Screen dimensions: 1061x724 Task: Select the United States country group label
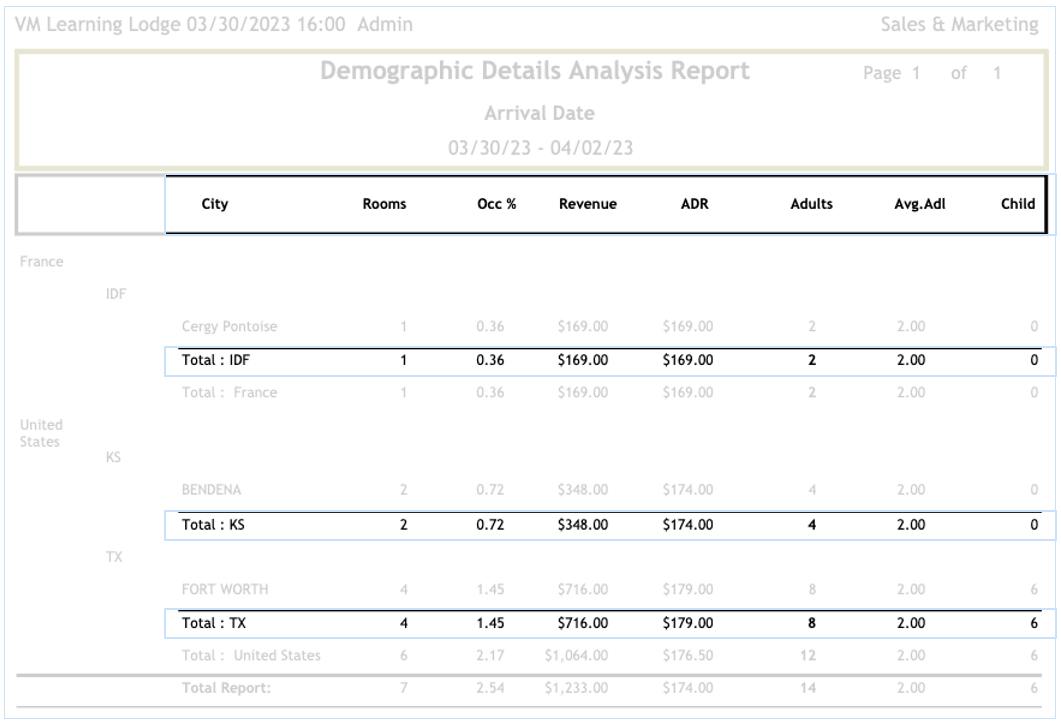coord(40,433)
